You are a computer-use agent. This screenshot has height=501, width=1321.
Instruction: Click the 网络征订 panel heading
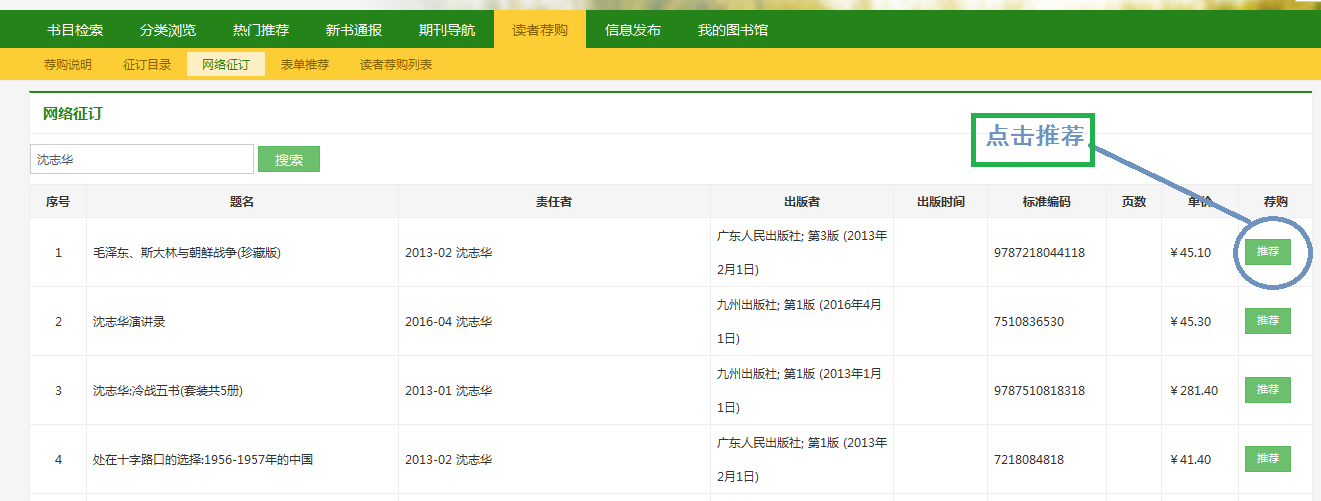(72, 114)
